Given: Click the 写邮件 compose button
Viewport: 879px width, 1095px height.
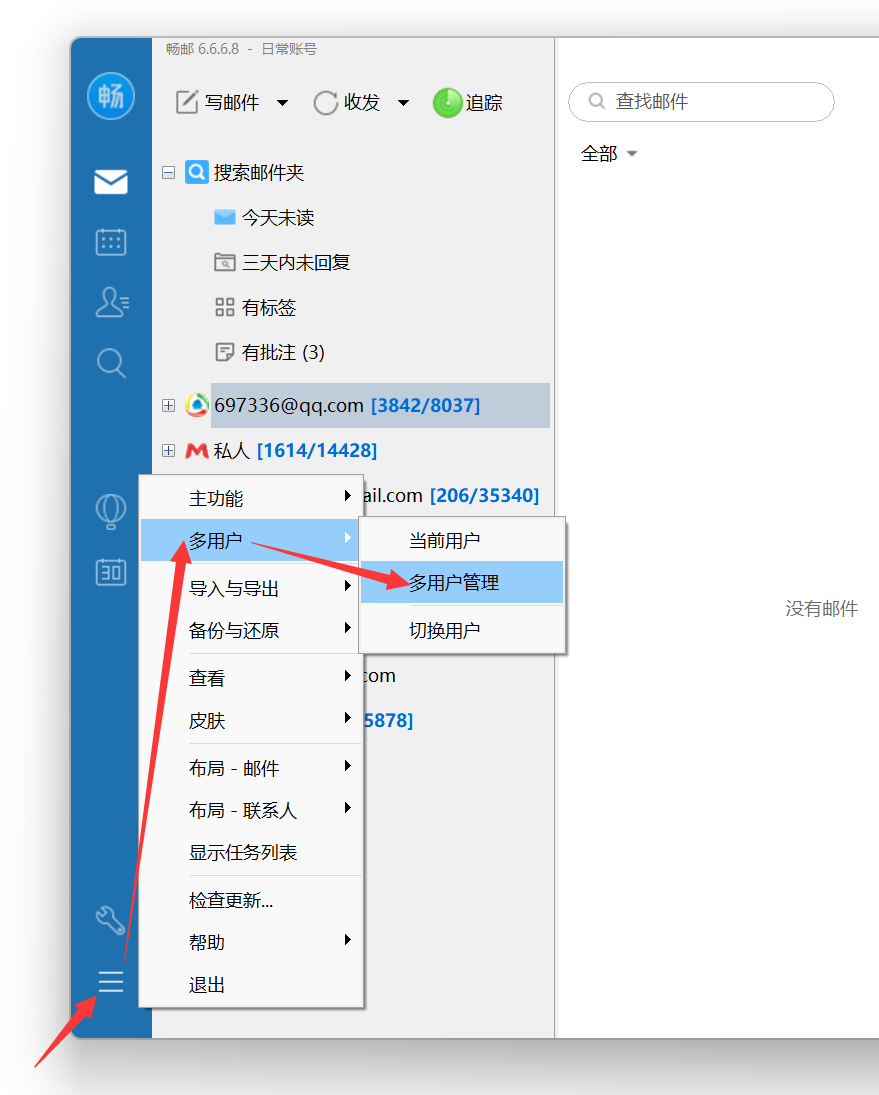Looking at the screenshot, I should tap(217, 103).
